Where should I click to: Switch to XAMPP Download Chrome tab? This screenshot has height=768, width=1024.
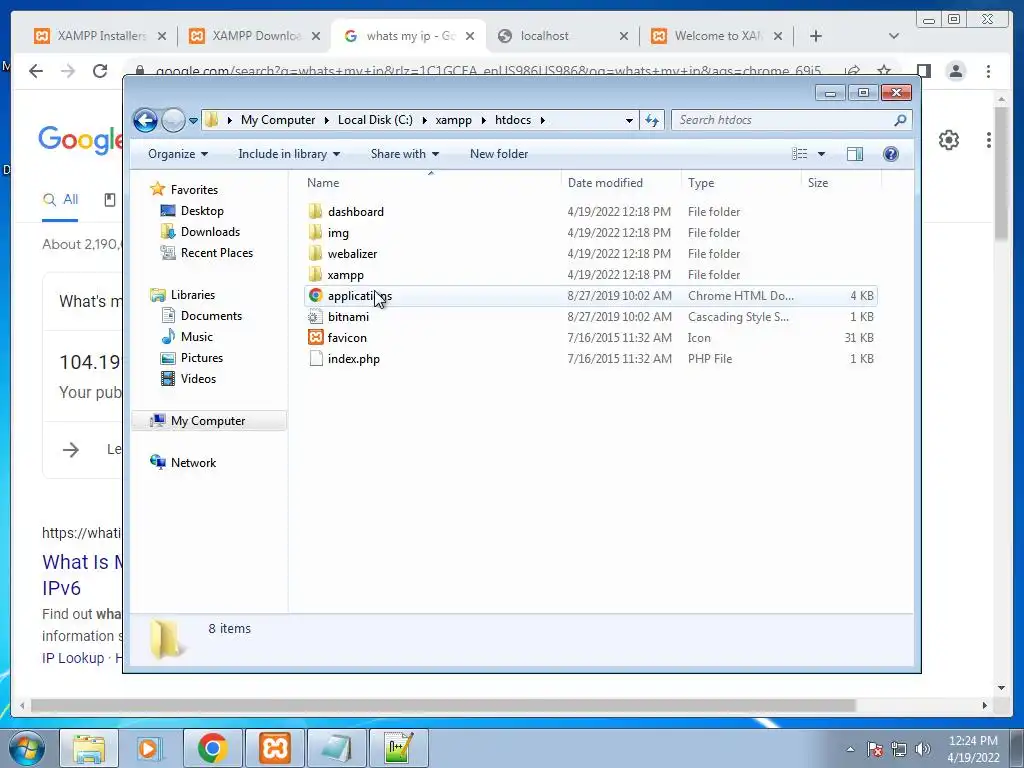[x=256, y=36]
